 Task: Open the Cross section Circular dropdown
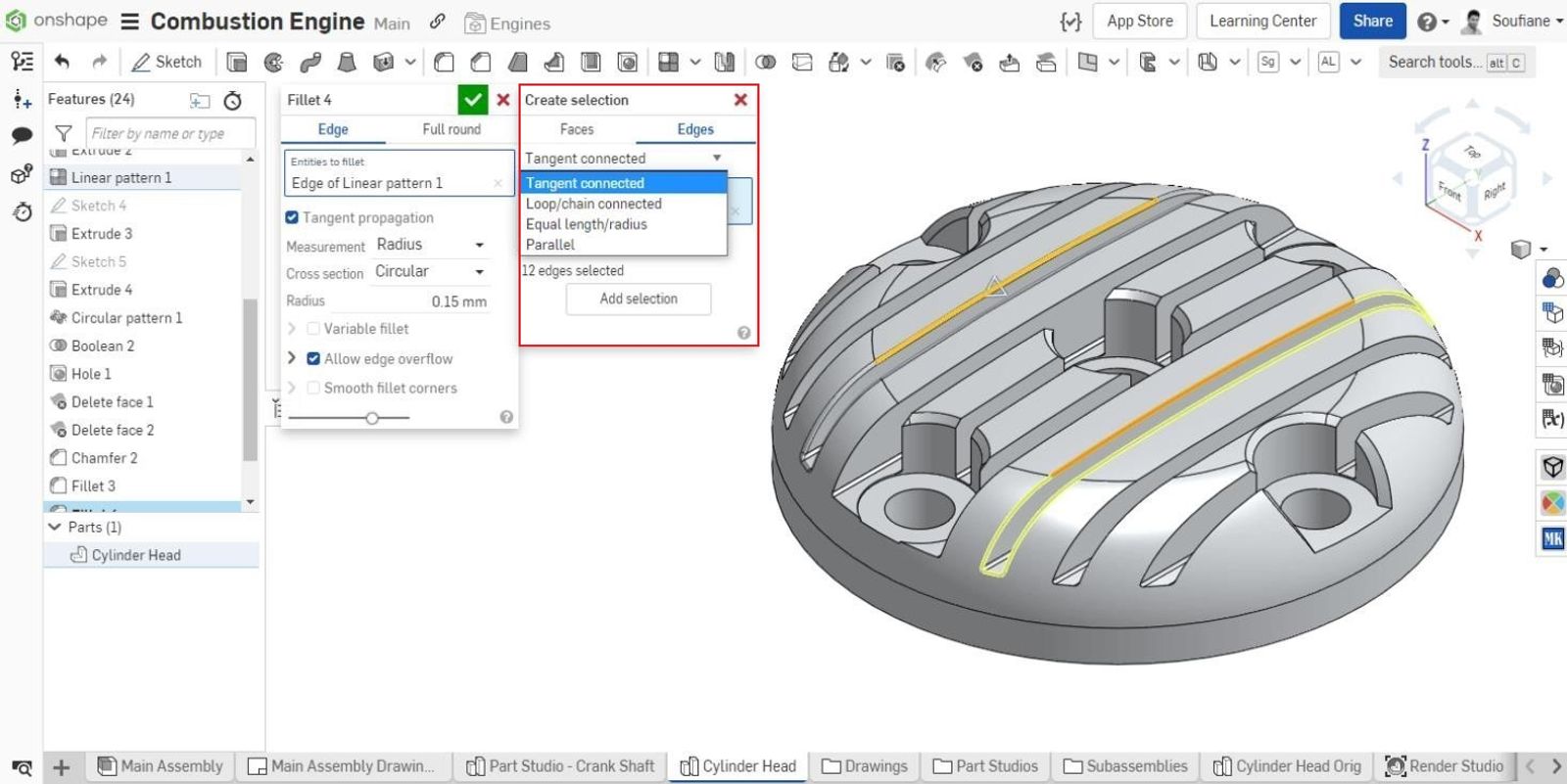click(430, 272)
